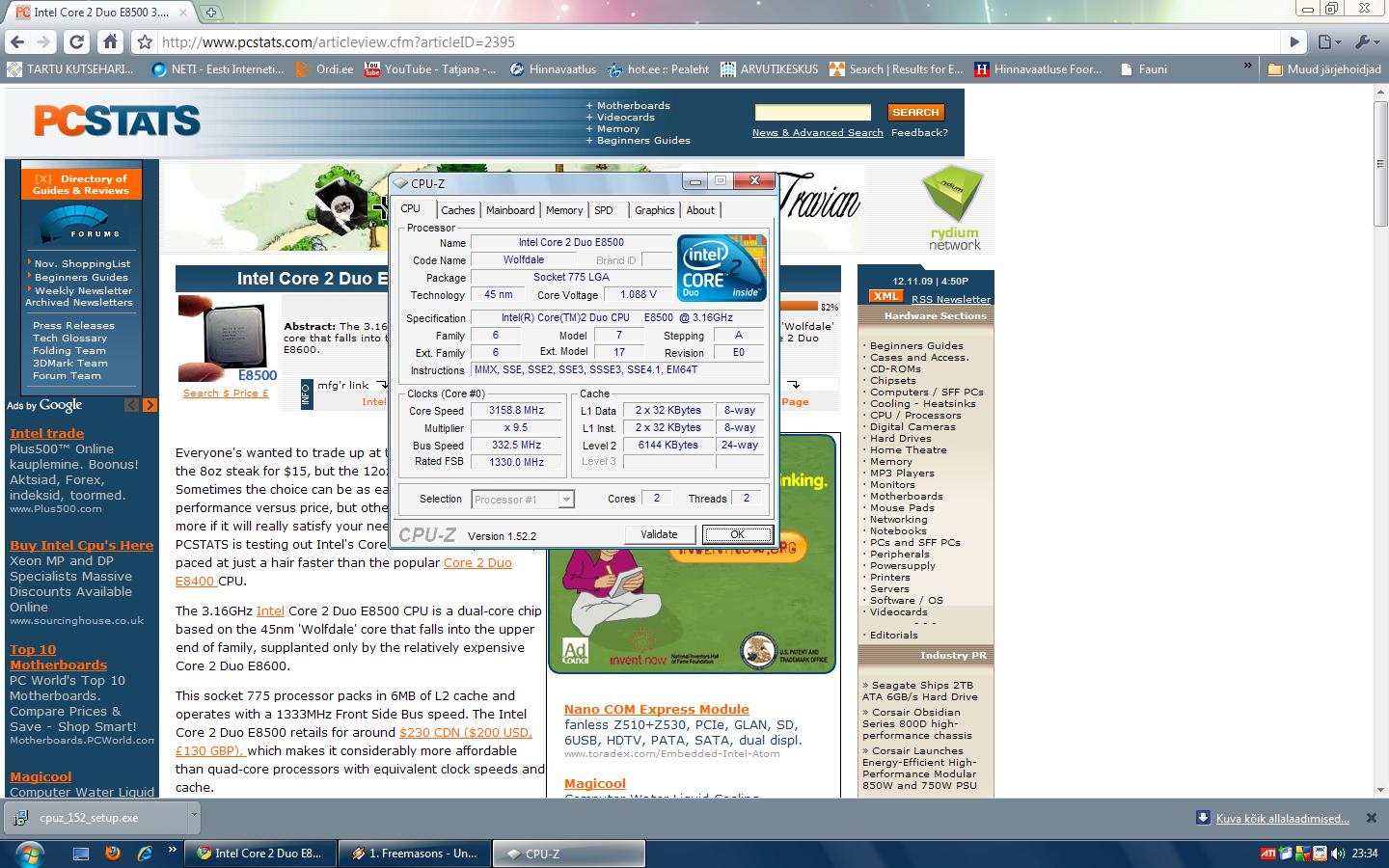
Task: Open the Nano COM Express Module ad link
Action: point(657,710)
